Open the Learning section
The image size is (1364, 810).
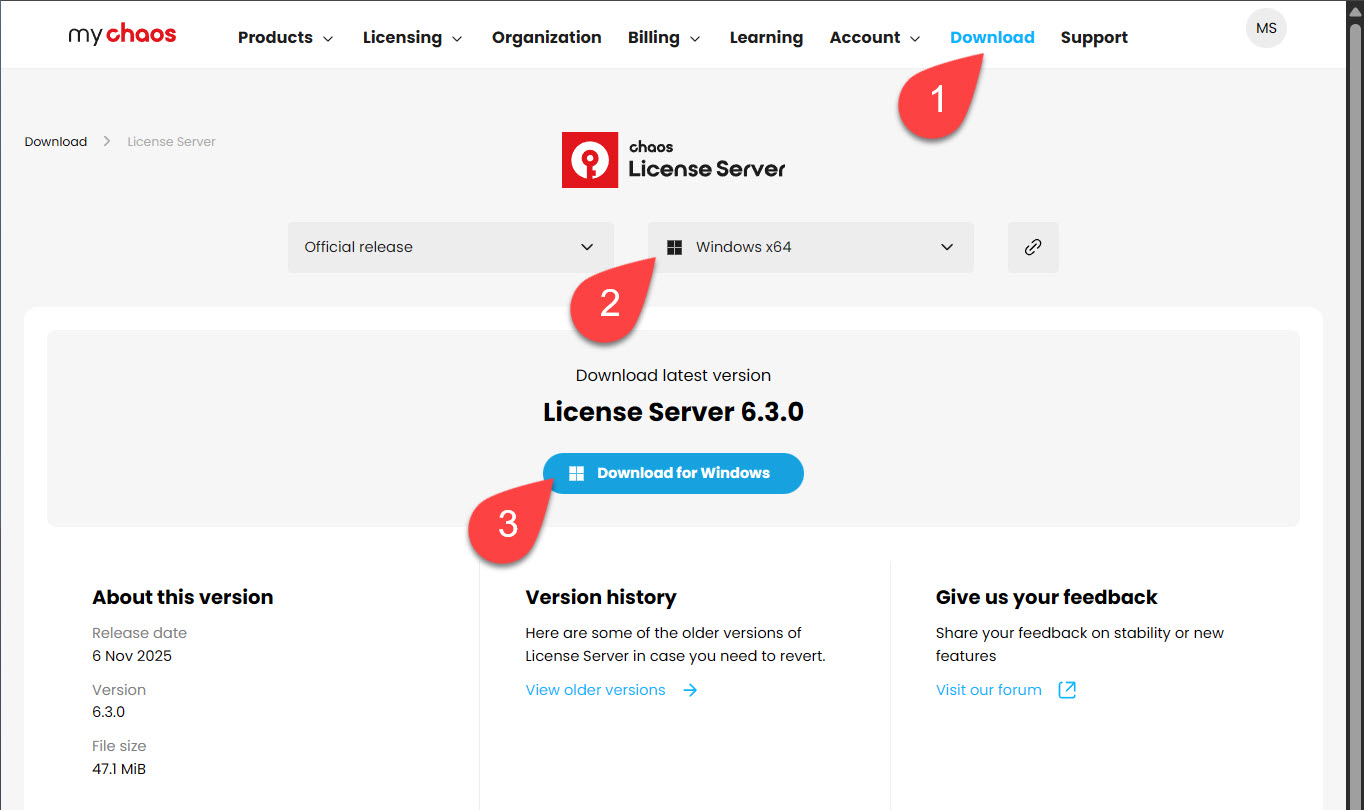[x=766, y=38]
